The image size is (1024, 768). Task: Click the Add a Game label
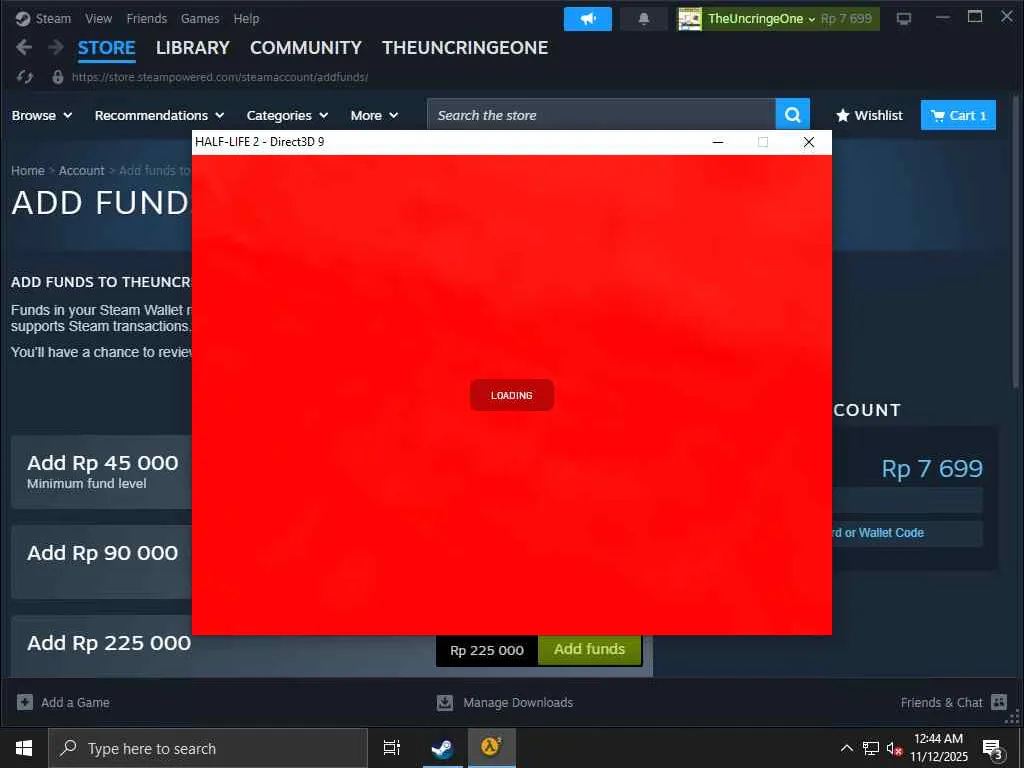pyautogui.click(x=75, y=703)
